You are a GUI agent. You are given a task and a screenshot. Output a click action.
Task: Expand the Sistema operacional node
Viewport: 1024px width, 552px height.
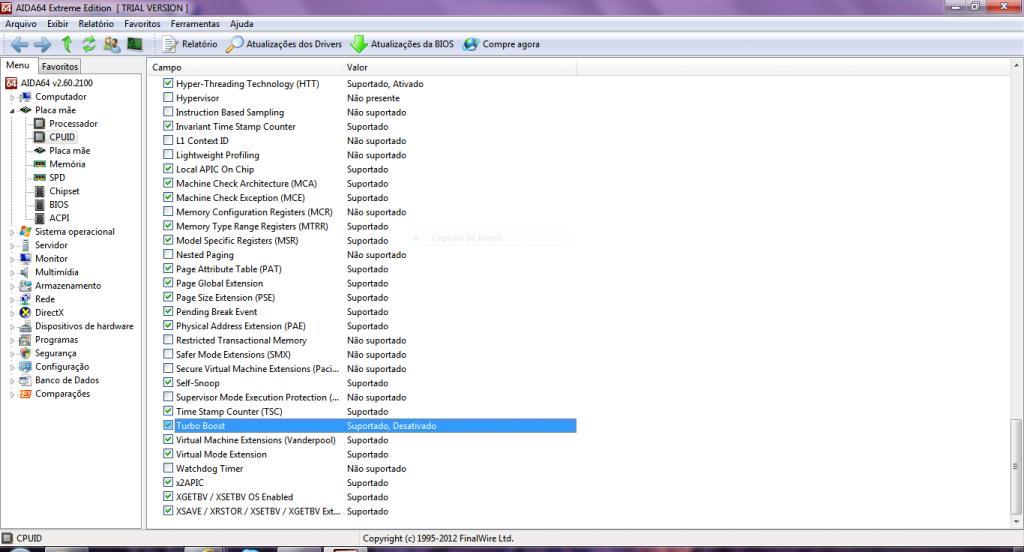[12, 232]
